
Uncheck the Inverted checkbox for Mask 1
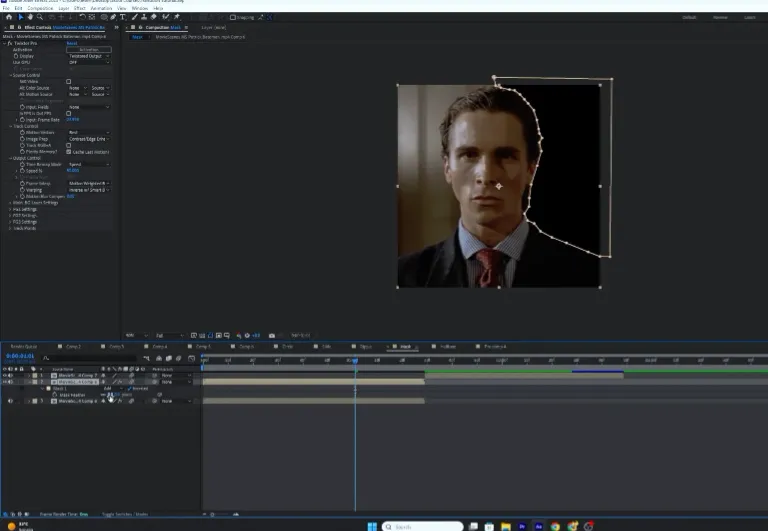[x=129, y=388]
